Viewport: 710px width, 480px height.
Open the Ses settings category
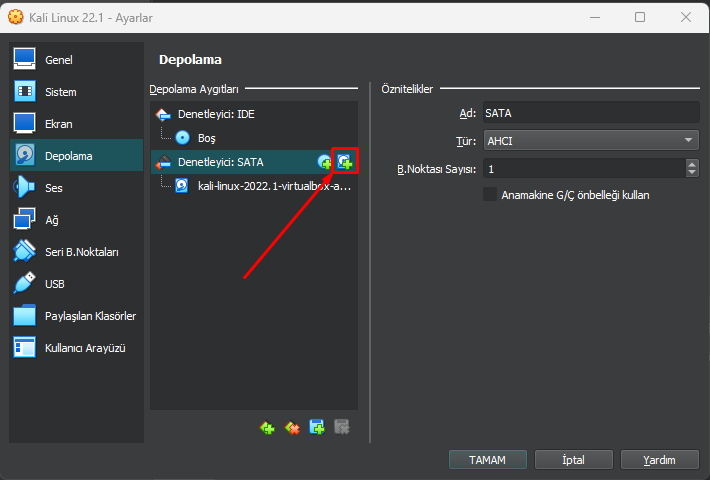coord(77,187)
